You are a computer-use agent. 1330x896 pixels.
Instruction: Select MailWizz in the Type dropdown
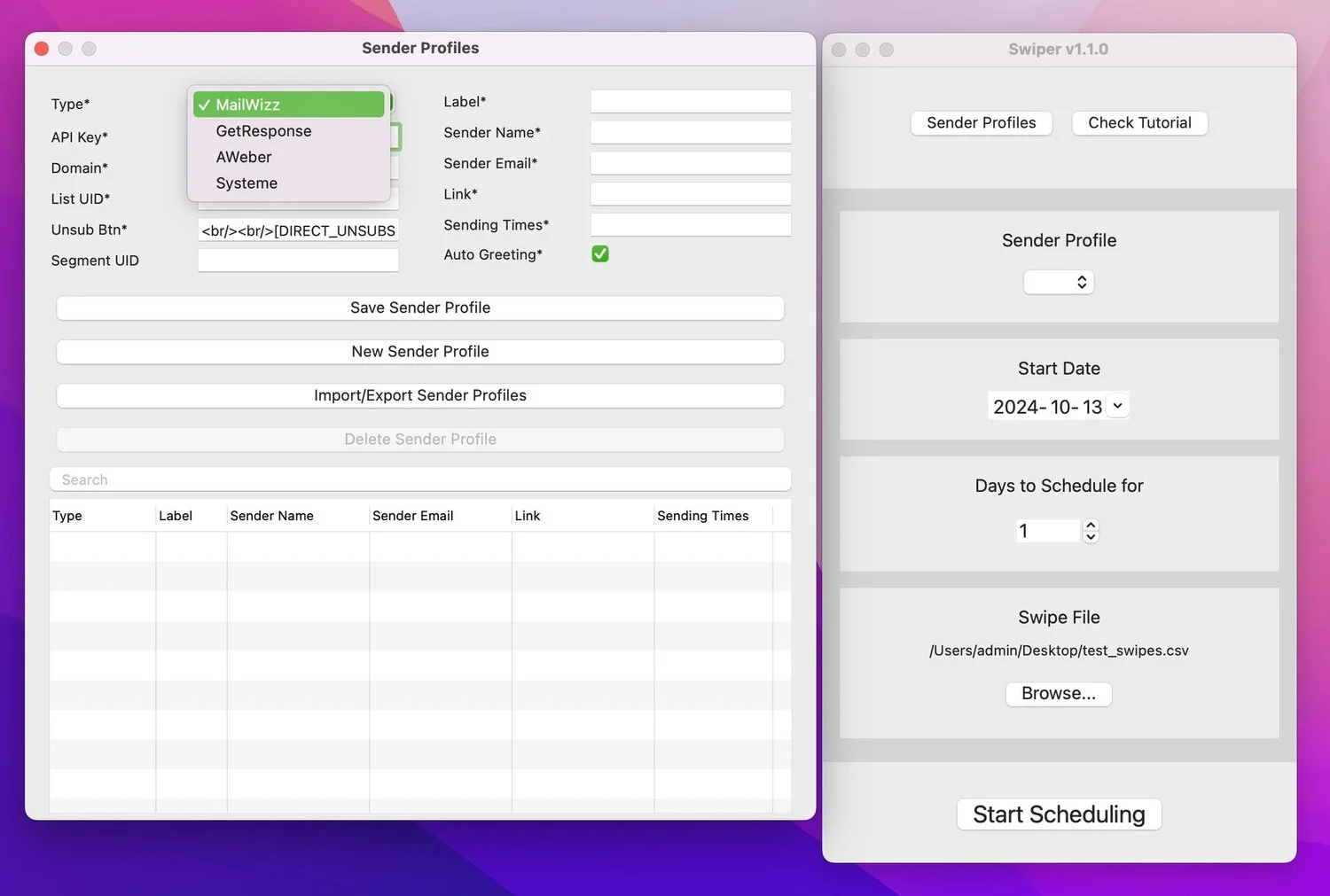[x=289, y=105]
